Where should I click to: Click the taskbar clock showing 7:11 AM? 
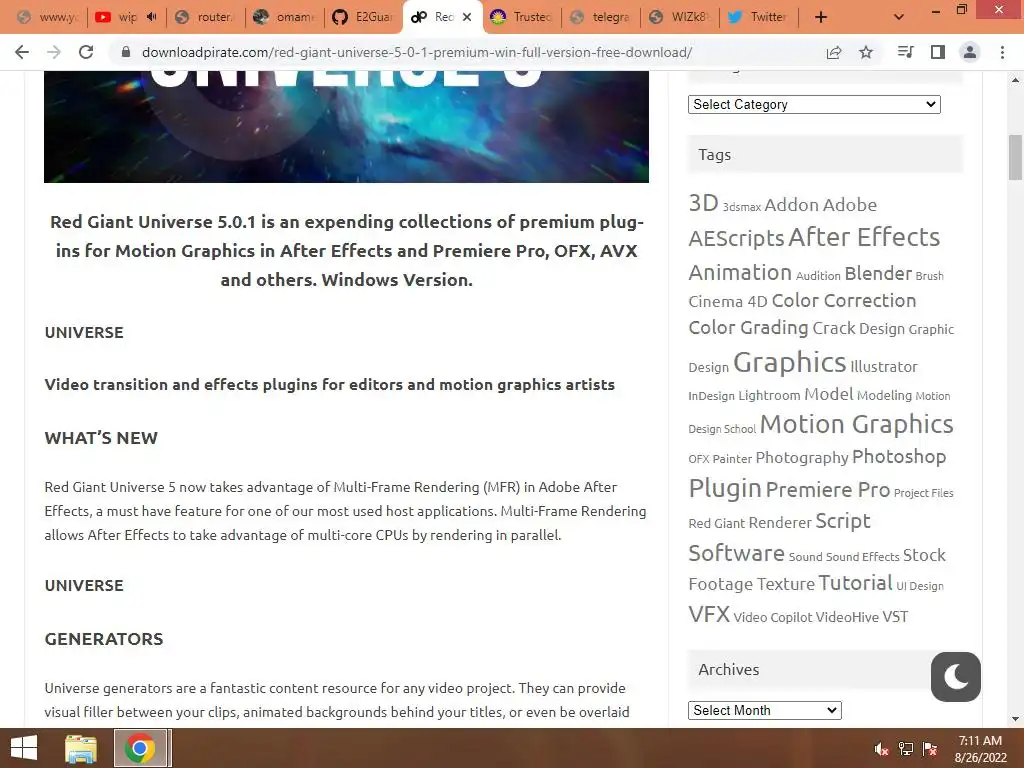(980, 749)
